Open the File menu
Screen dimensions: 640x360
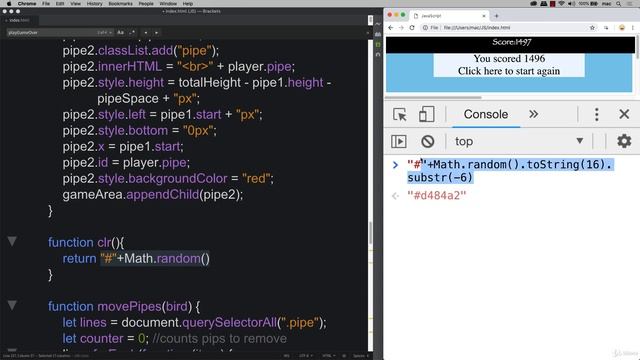pos(46,4)
